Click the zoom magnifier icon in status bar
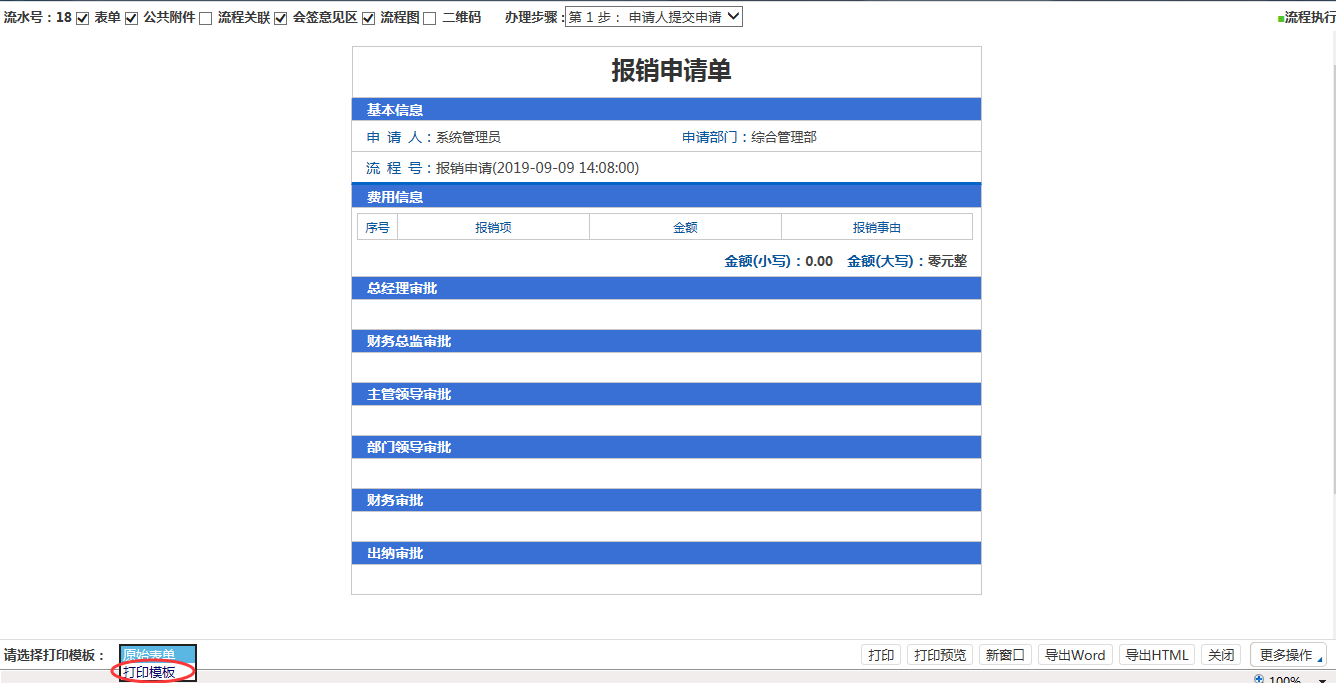Image resolution: width=1336 pixels, height=683 pixels. (x=1259, y=679)
